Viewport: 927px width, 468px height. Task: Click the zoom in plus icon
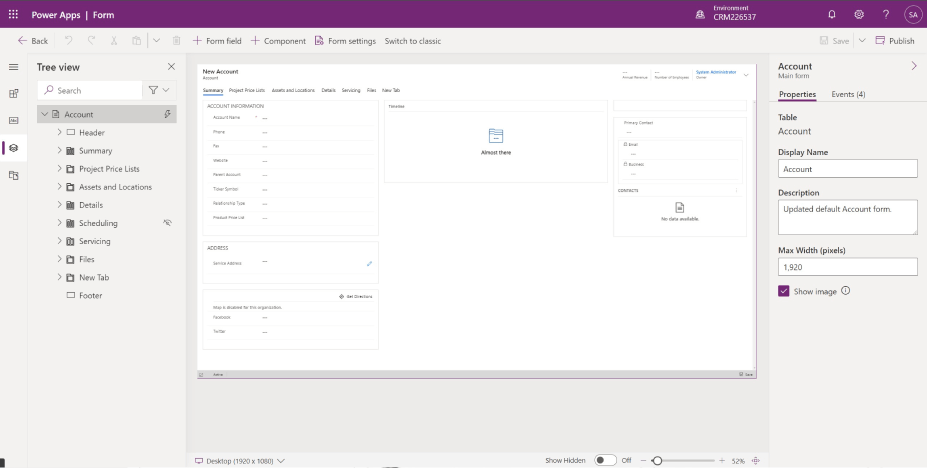point(722,460)
